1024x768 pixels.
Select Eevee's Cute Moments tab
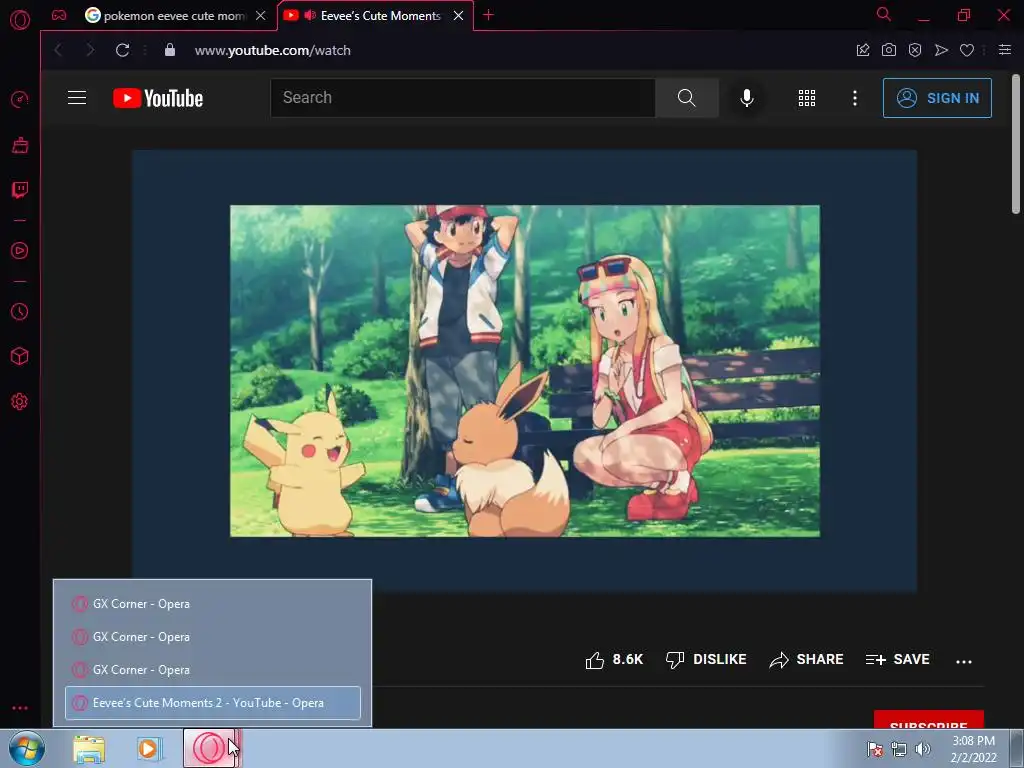381,16
